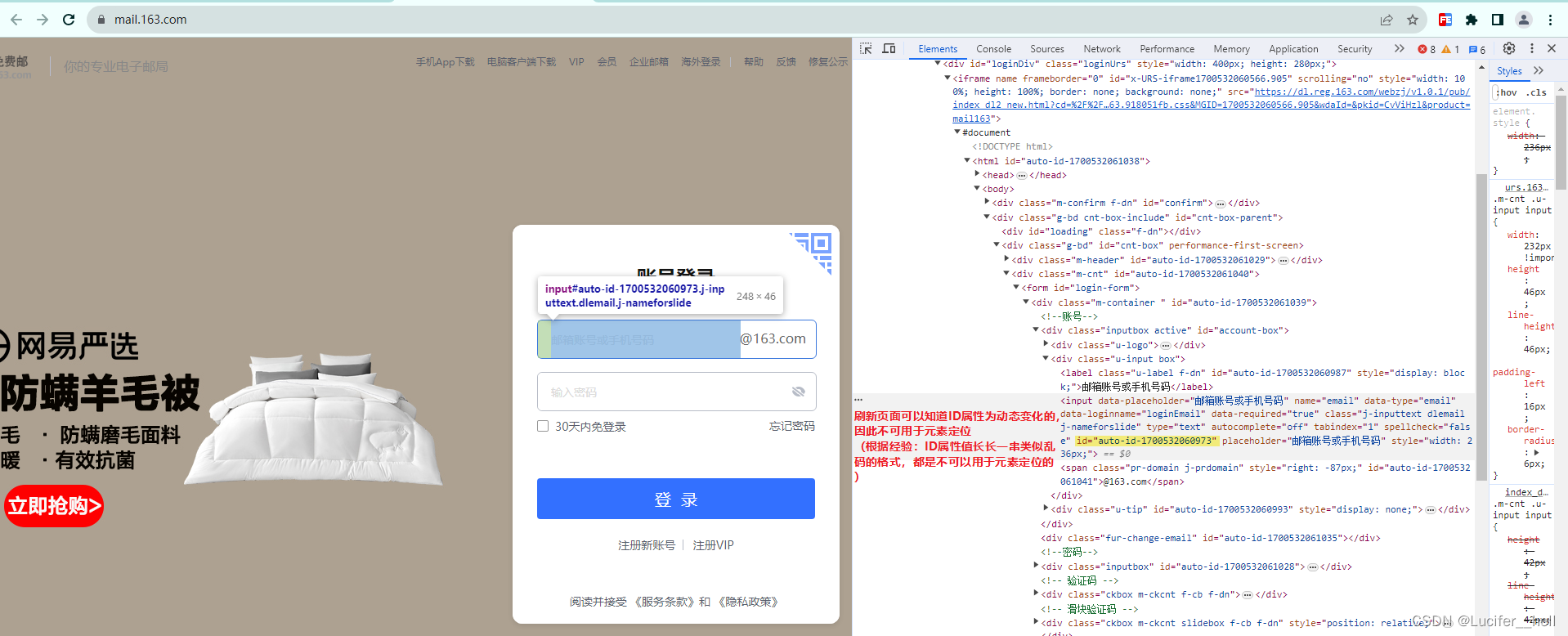Switch to DevTools Sources tab
Screen dimensions: 1568x636
pyautogui.click(x=1047, y=49)
